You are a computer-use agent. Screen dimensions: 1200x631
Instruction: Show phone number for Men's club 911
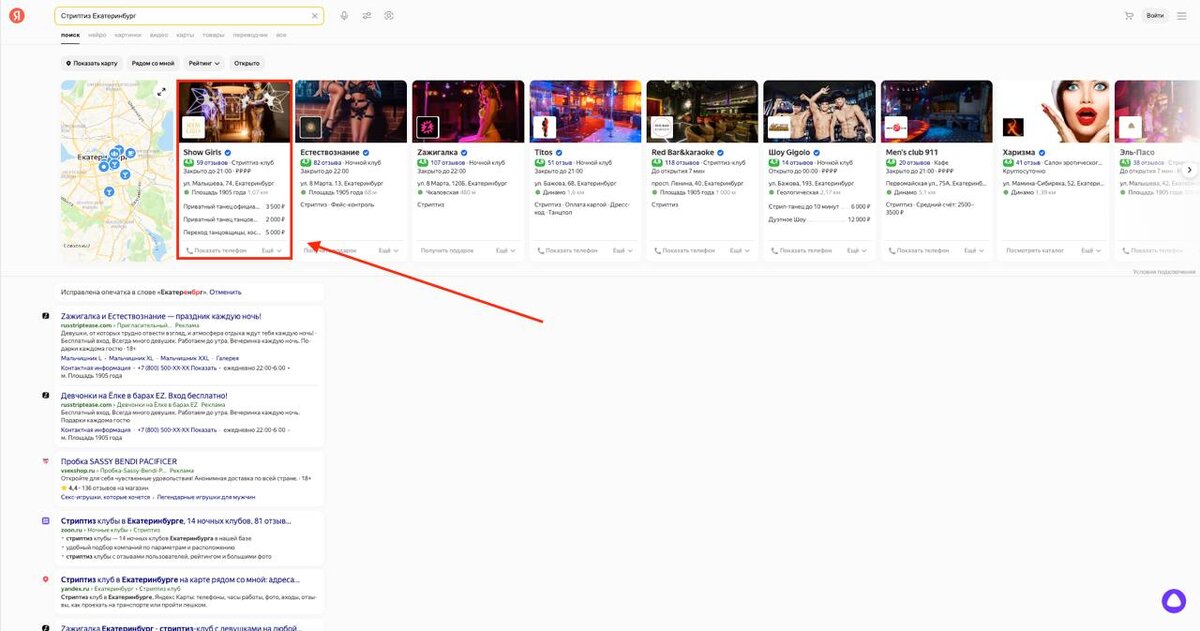click(919, 250)
